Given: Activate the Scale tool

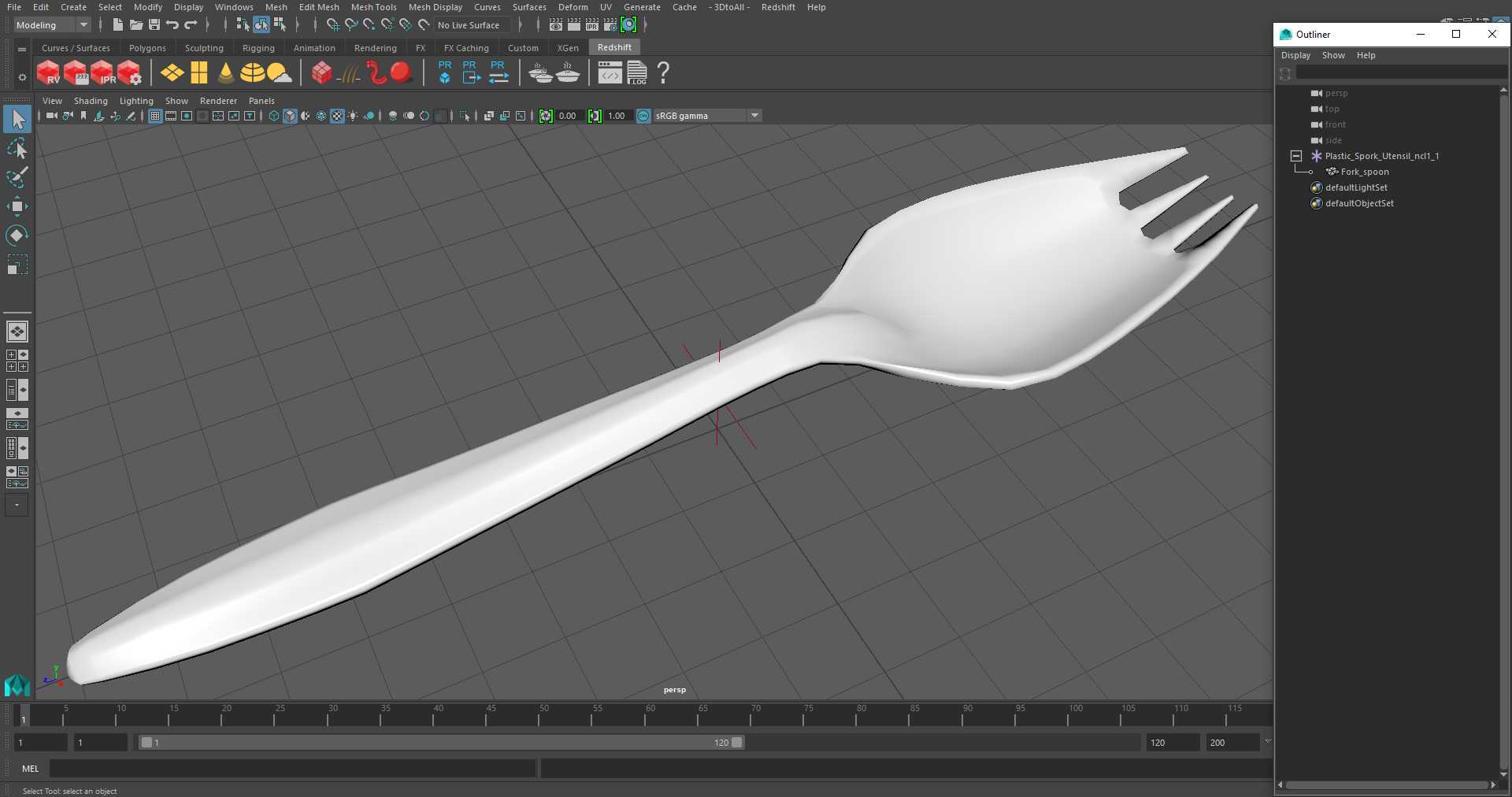Looking at the screenshot, I should click(x=17, y=264).
